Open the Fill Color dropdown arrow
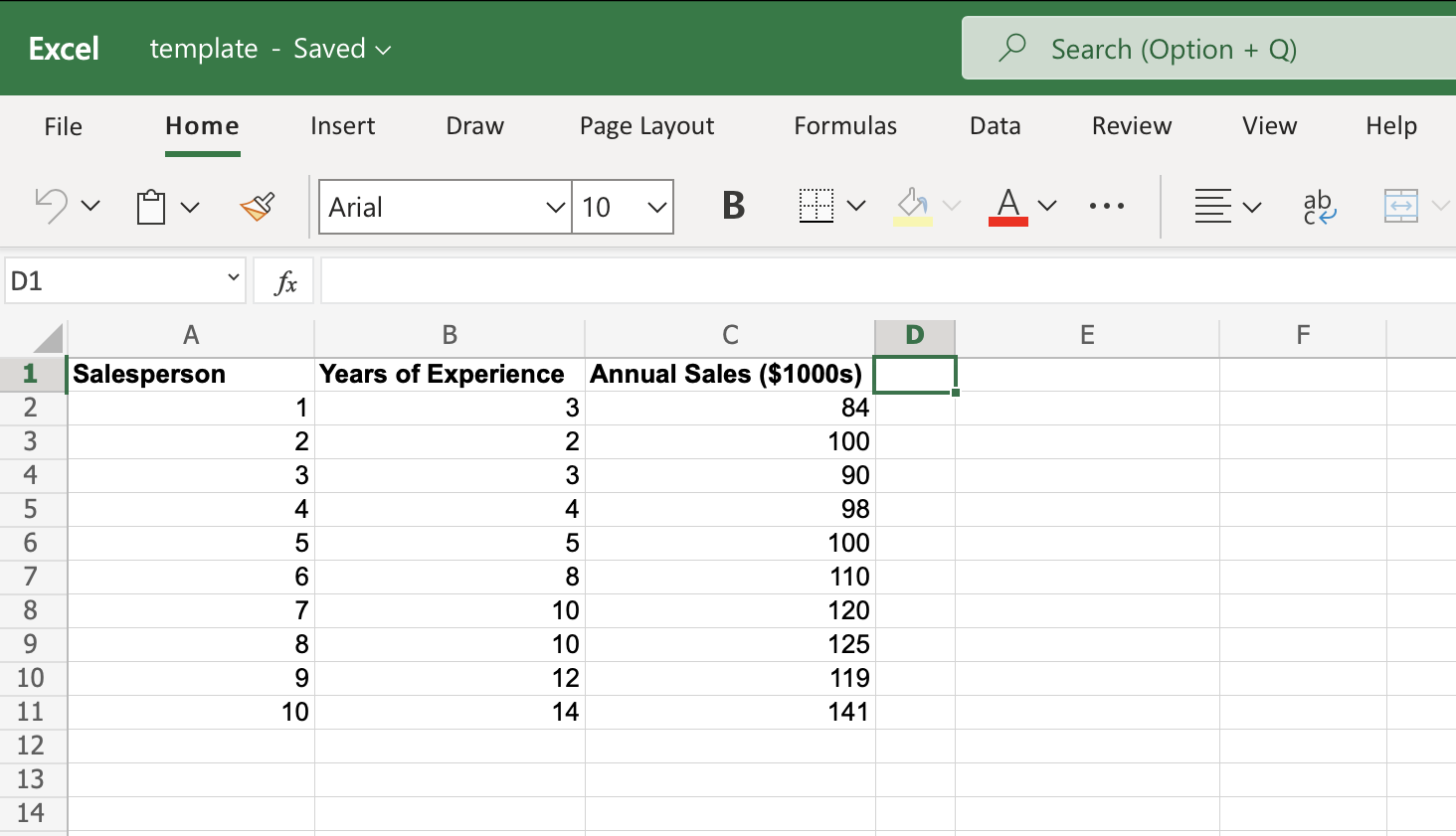Screen dimensions: 1456x836 tap(952, 206)
